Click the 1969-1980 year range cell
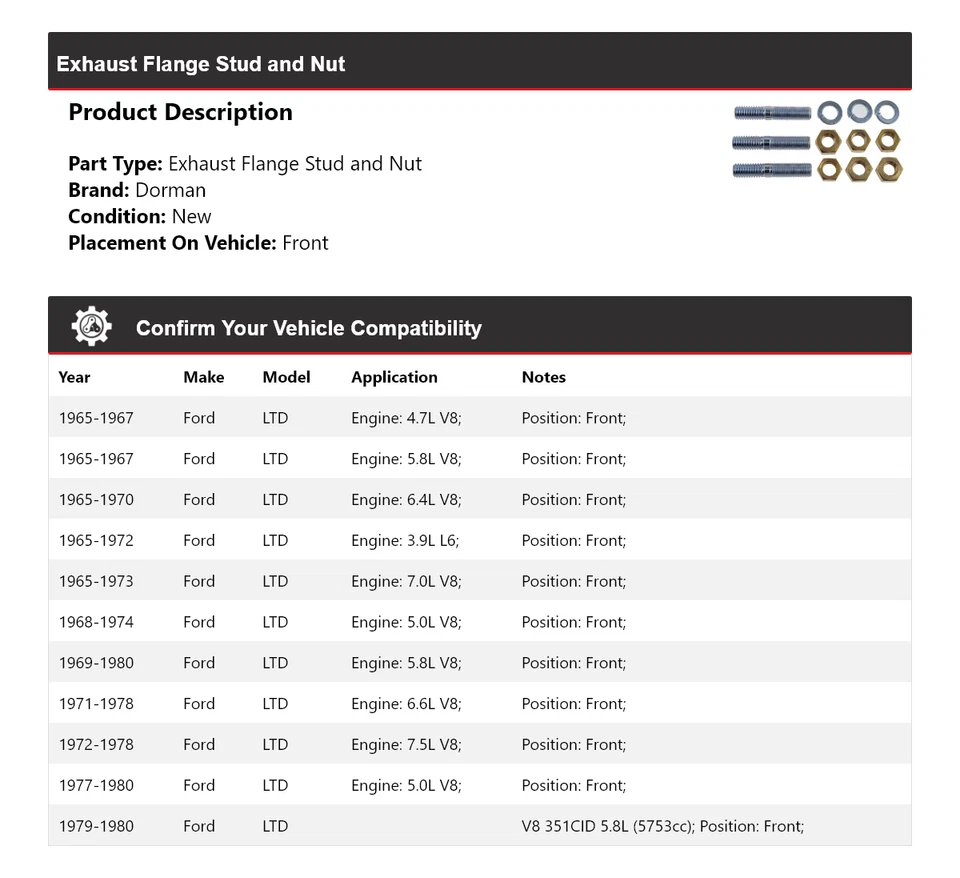 pos(96,663)
